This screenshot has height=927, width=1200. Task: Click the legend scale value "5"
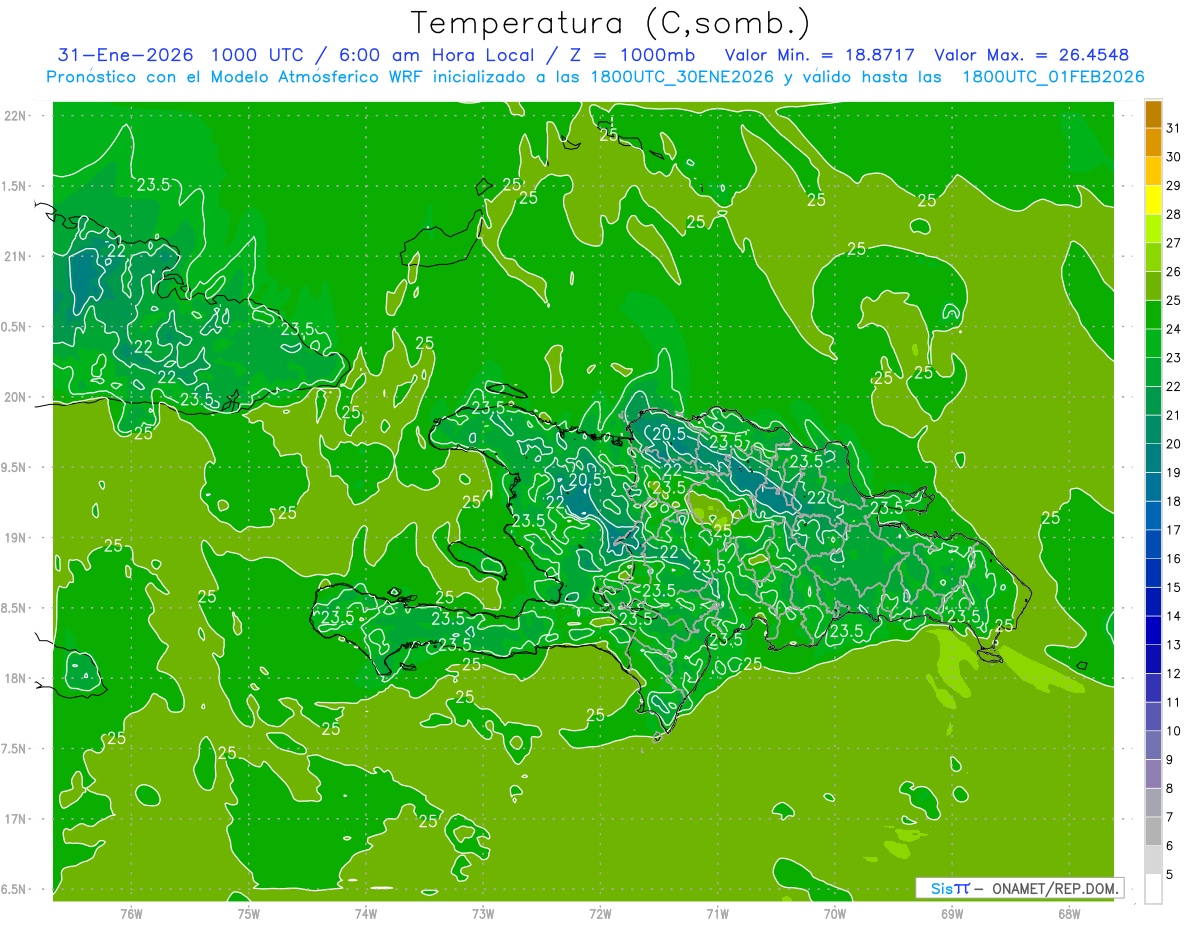coord(1170,875)
